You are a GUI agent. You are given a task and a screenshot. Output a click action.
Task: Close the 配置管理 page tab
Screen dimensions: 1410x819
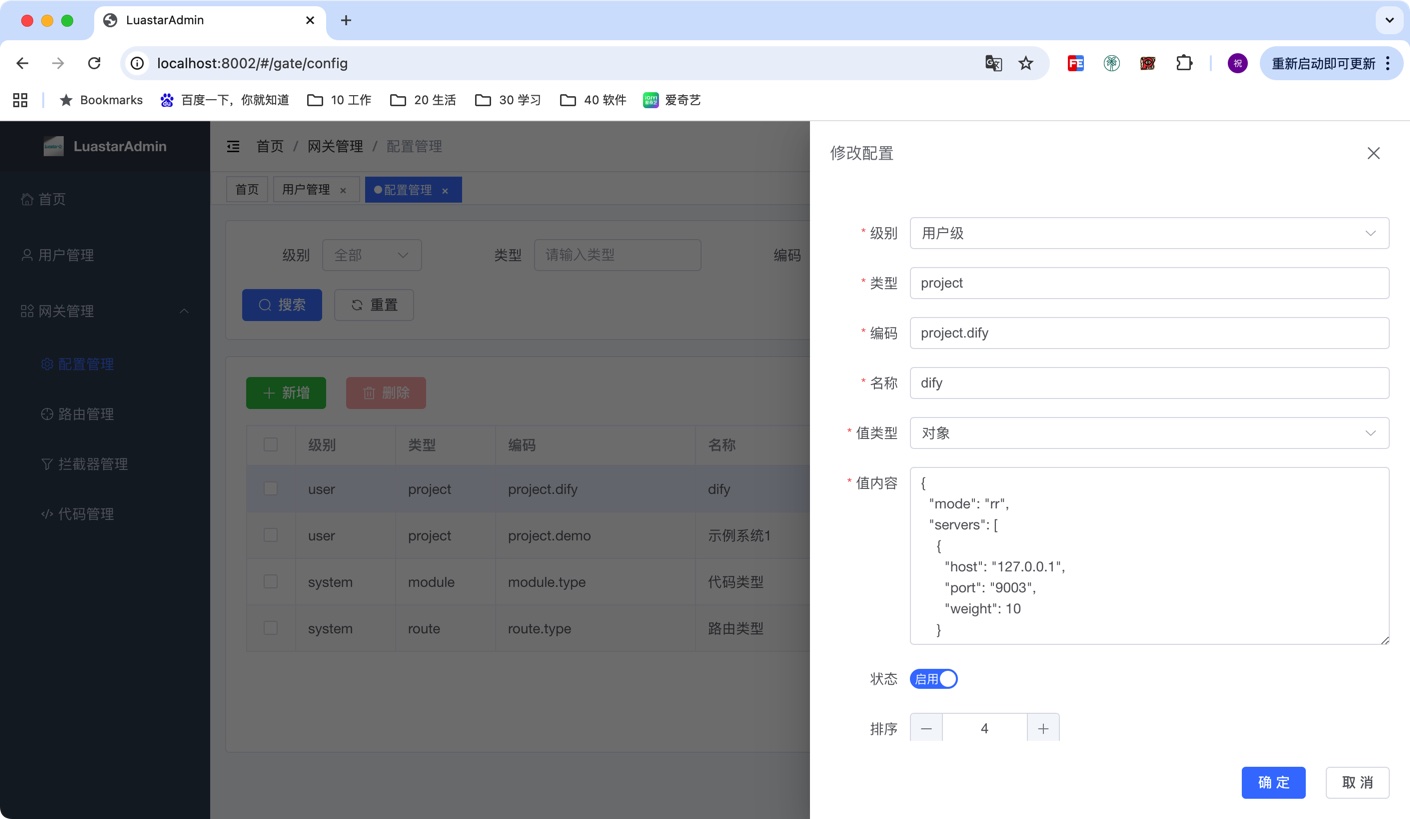445,190
